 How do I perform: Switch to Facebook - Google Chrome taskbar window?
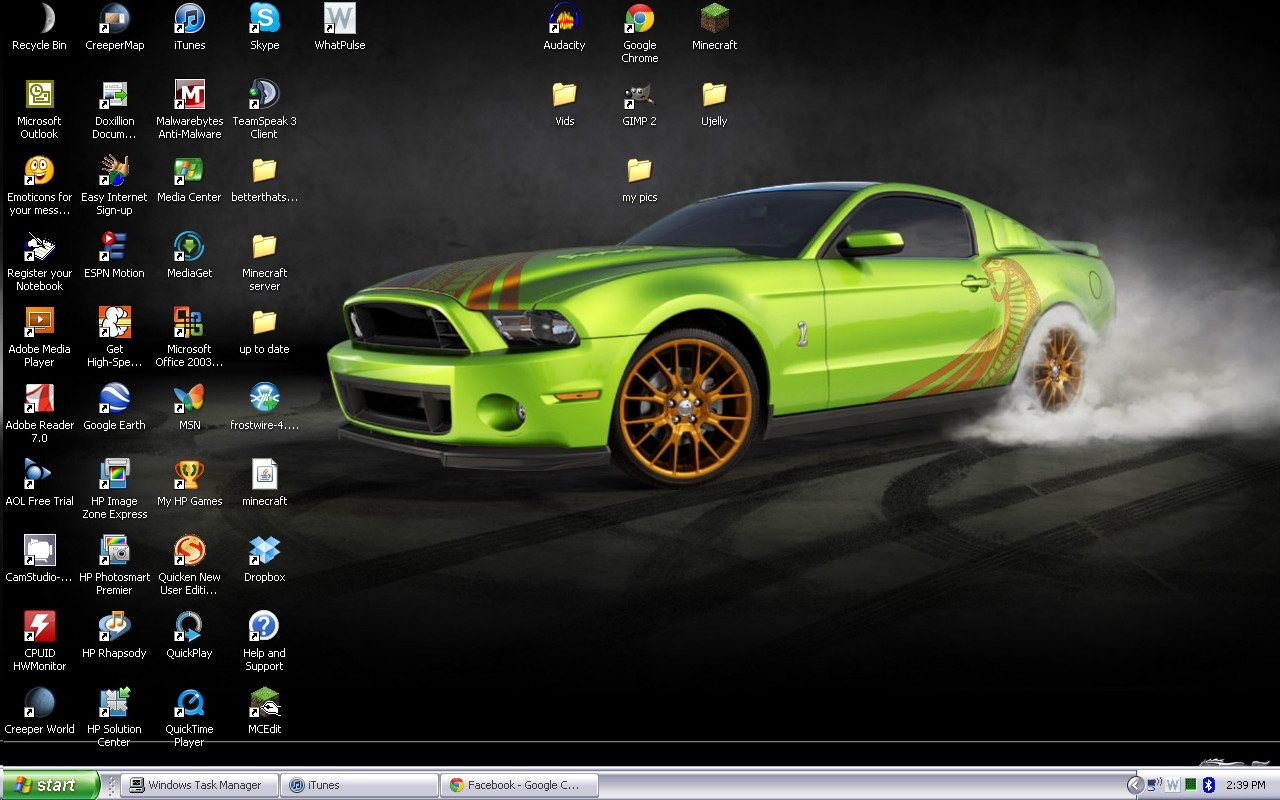[x=518, y=785]
